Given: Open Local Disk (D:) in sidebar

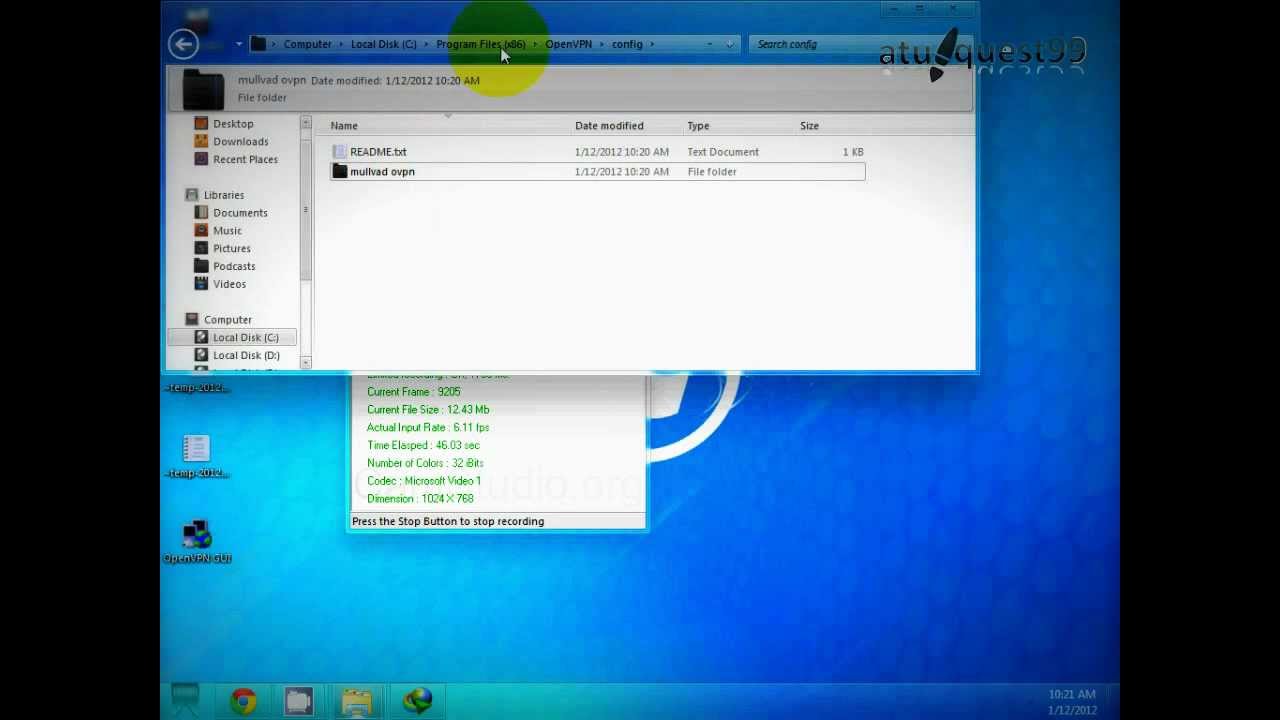Looking at the screenshot, I should (x=245, y=356).
